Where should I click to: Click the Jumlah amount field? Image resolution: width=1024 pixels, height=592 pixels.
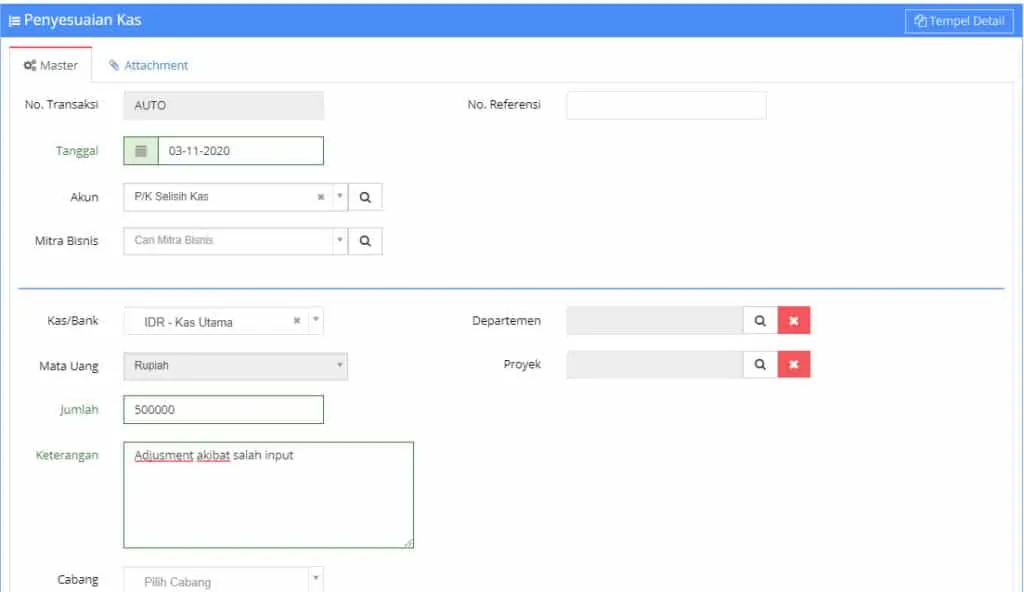(223, 410)
